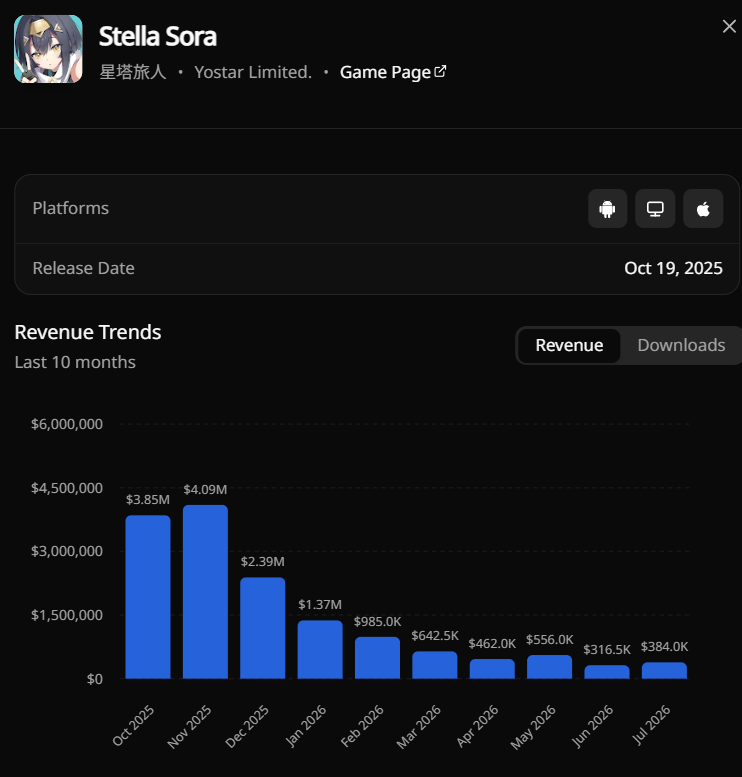Screen dimensions: 742x777
Task: Close the Stella Sora detail panel
Action: (729, 26)
